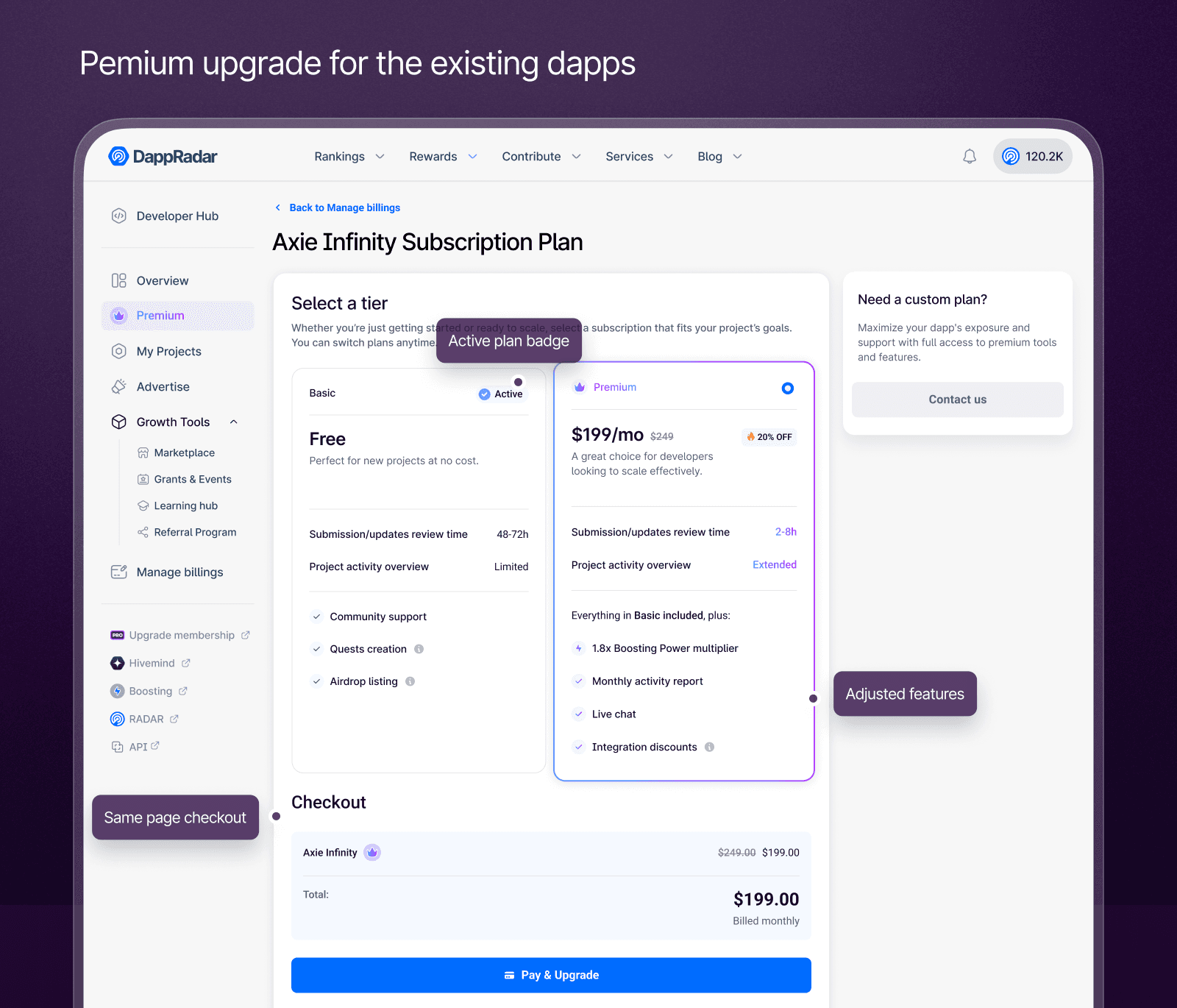The image size is (1177, 1008).
Task: Click the Contact us button
Action: tap(957, 400)
